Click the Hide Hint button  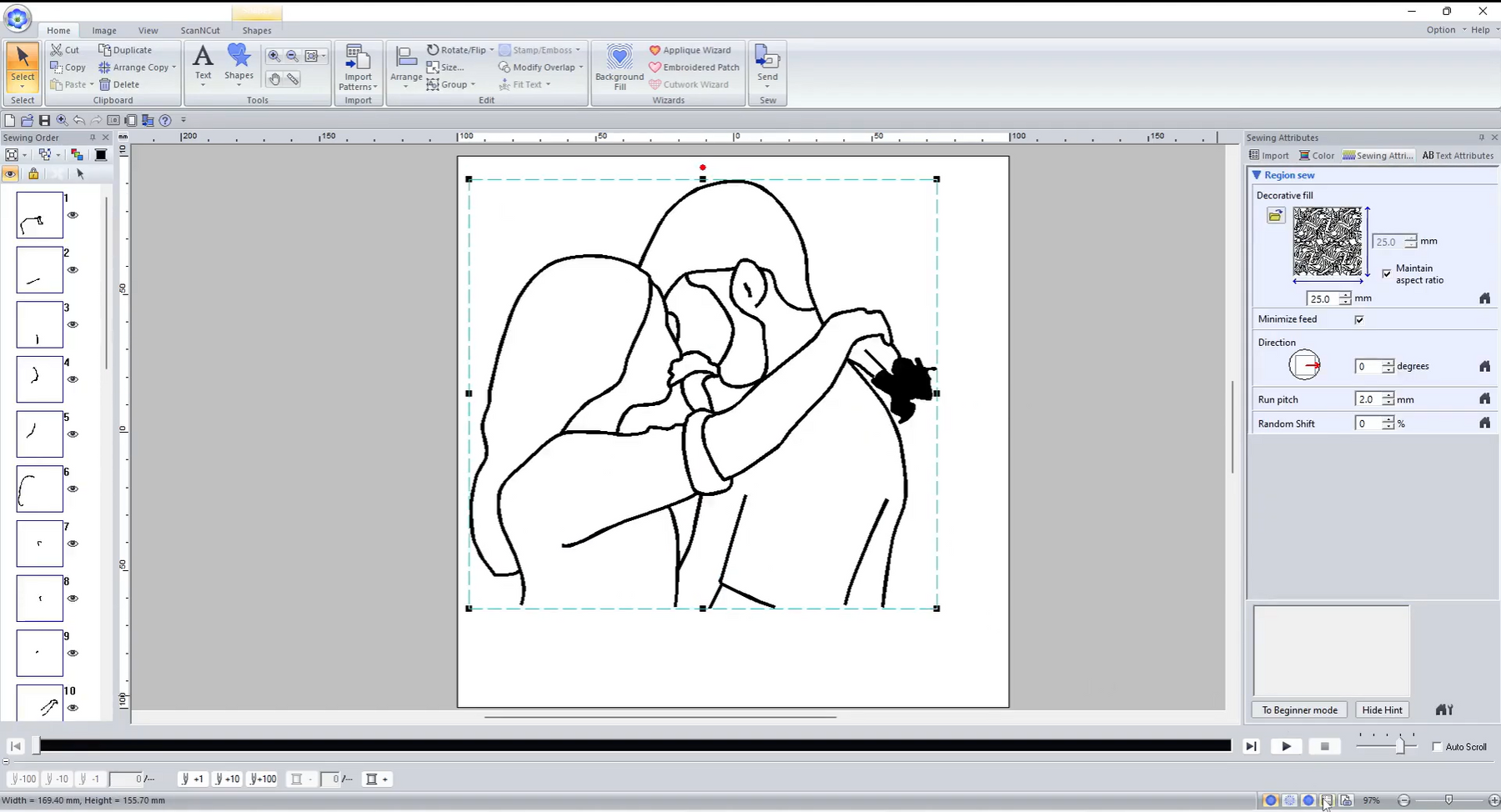(x=1382, y=710)
